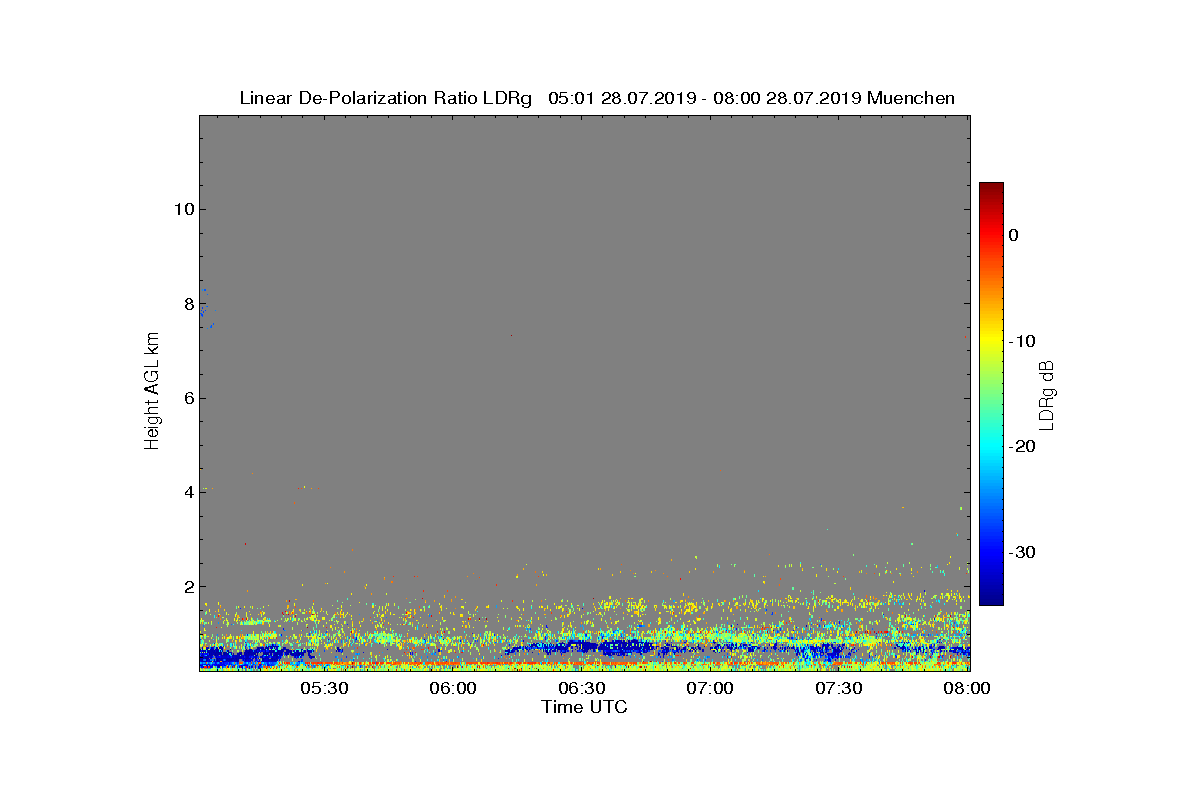Click the 07:00 time axis label

tap(711, 689)
